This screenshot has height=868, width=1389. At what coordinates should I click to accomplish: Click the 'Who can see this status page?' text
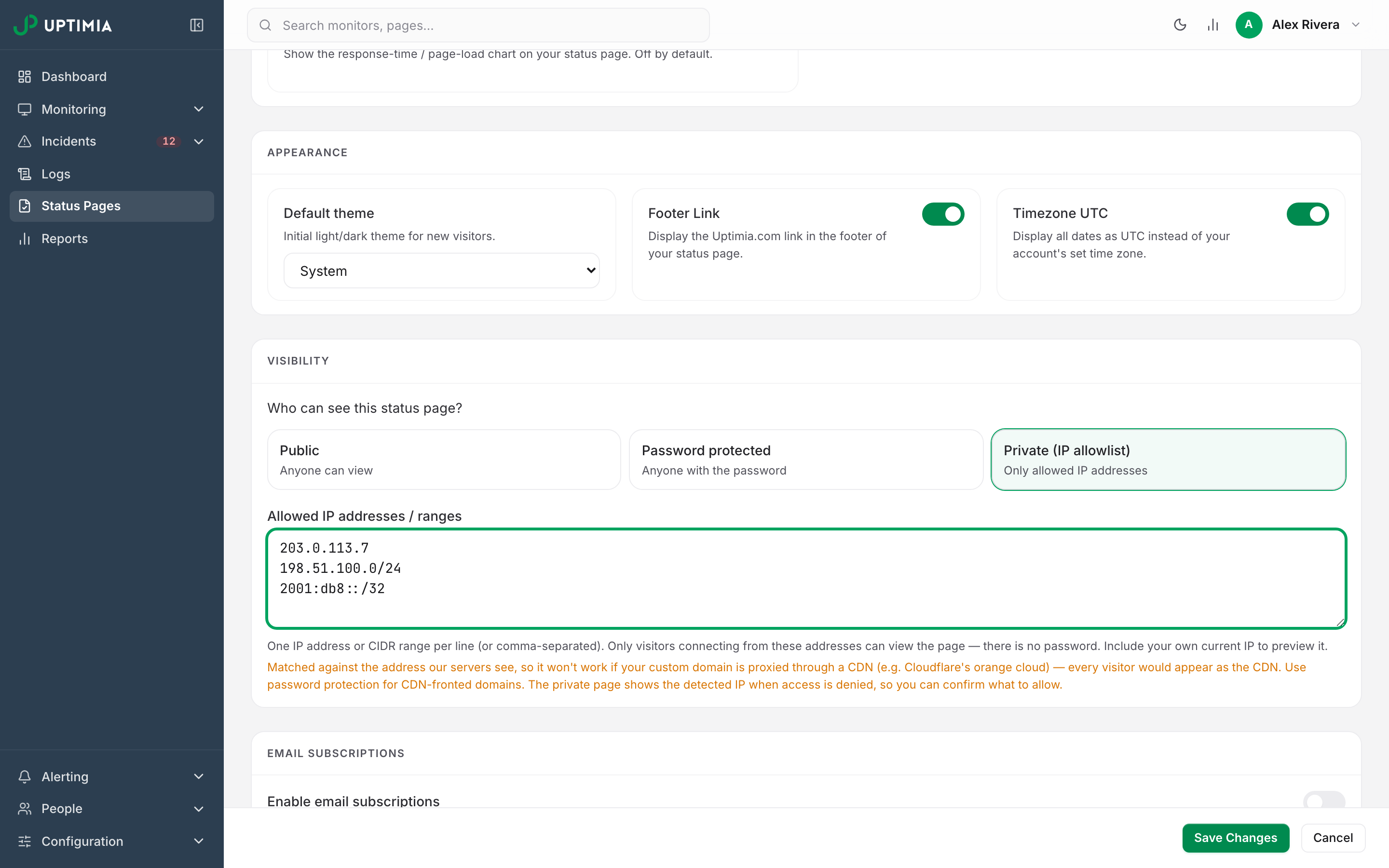365,408
